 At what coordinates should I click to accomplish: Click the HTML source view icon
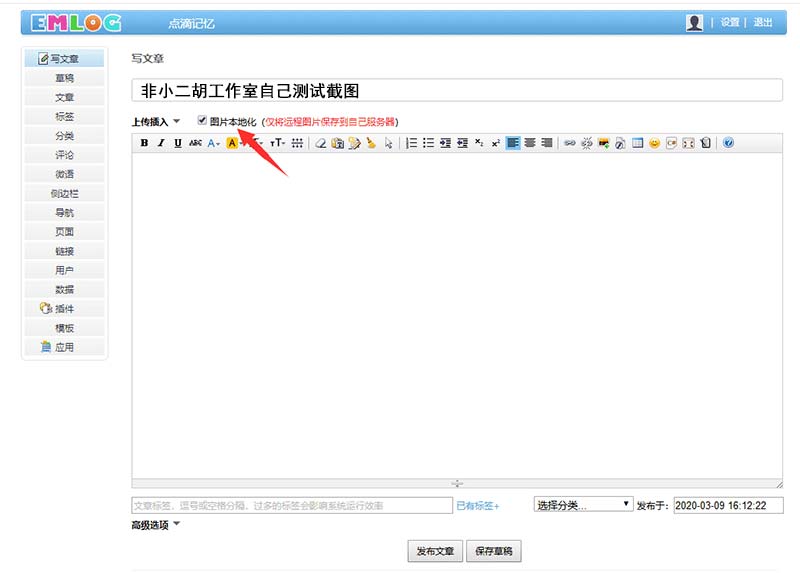click(x=705, y=143)
